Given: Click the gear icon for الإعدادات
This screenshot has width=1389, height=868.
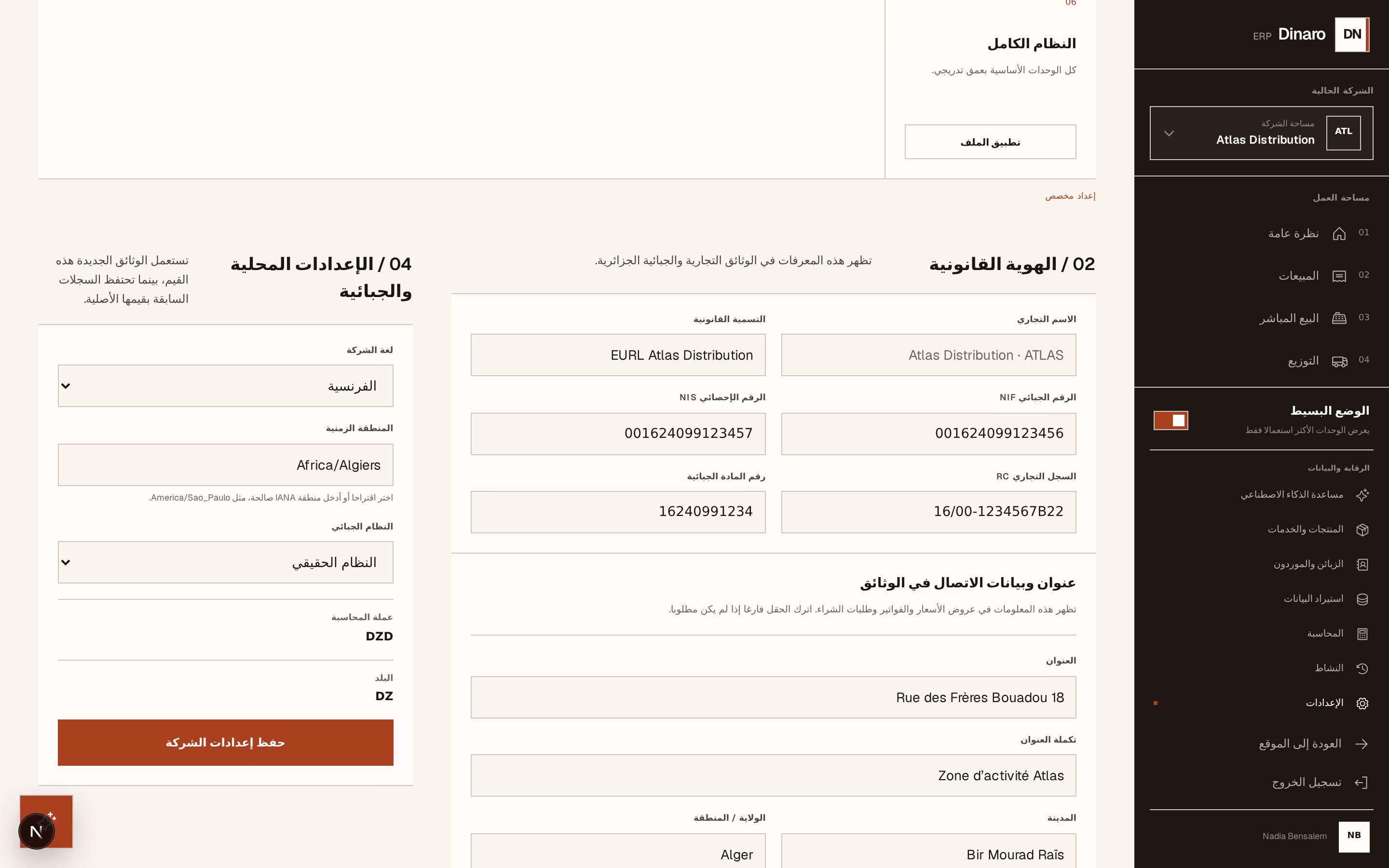Looking at the screenshot, I should [x=1362, y=703].
